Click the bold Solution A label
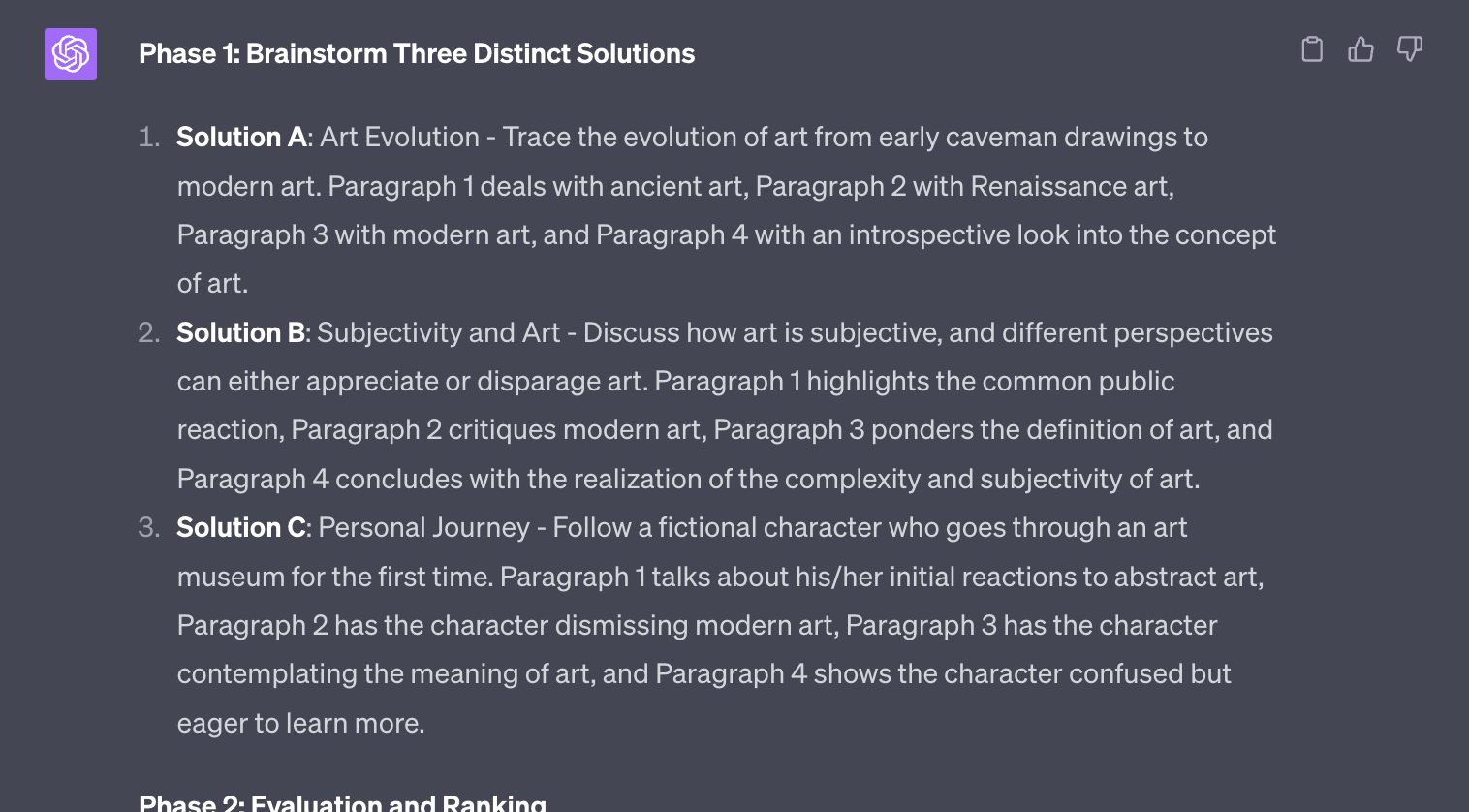 point(241,138)
